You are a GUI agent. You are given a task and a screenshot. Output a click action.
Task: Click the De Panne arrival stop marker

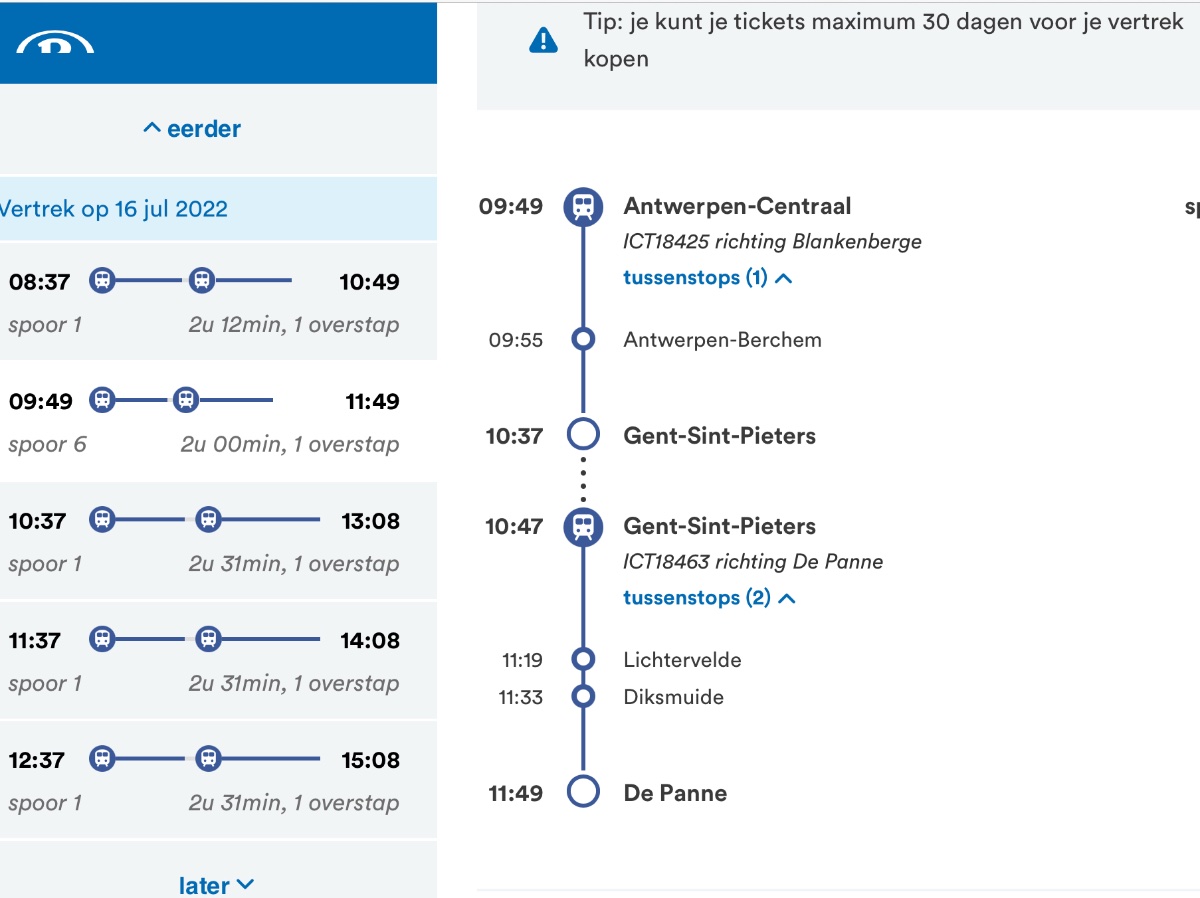click(583, 792)
